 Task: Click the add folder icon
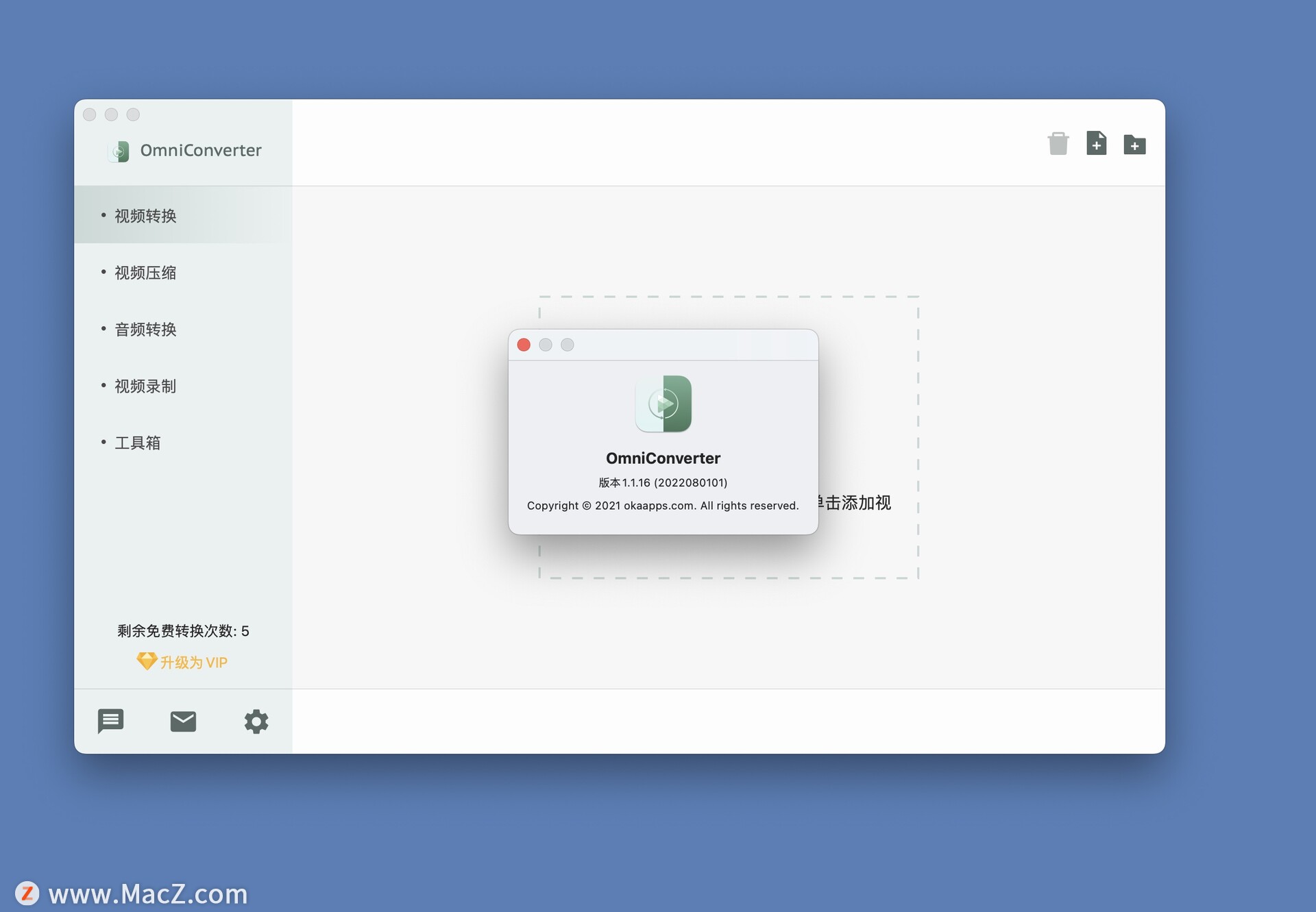(1134, 145)
